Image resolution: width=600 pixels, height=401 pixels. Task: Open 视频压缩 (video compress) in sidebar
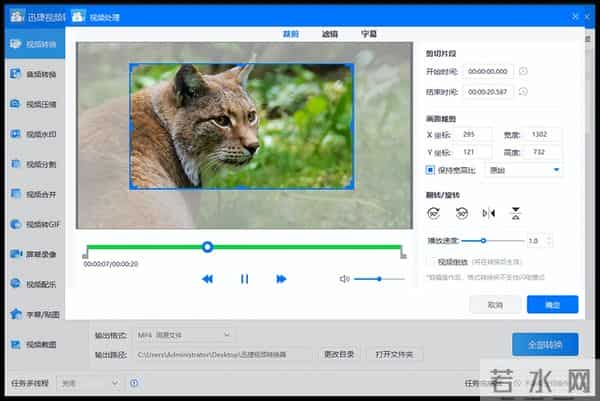tap(34, 104)
